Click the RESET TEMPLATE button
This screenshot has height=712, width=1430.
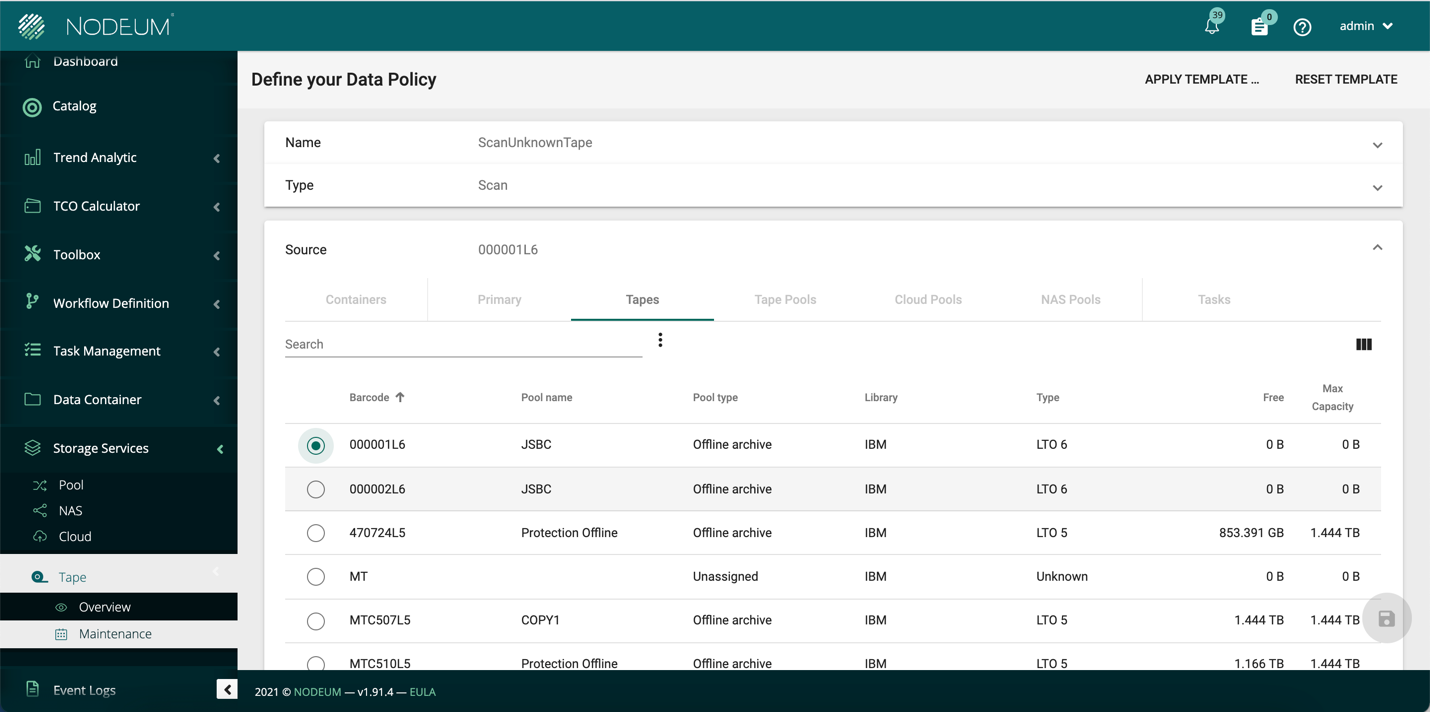1346,79
